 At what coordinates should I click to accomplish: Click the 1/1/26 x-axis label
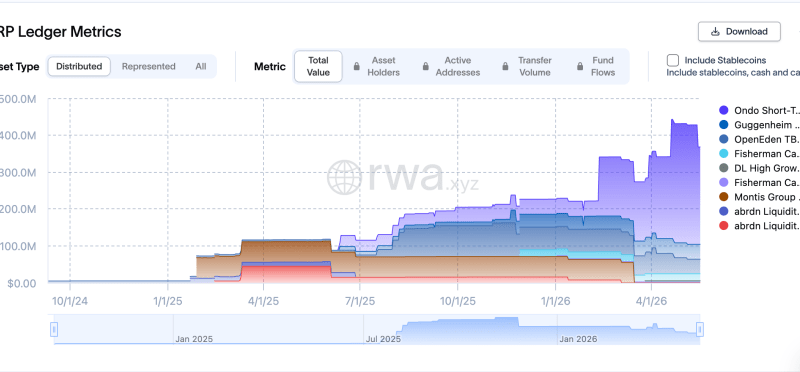(x=555, y=302)
